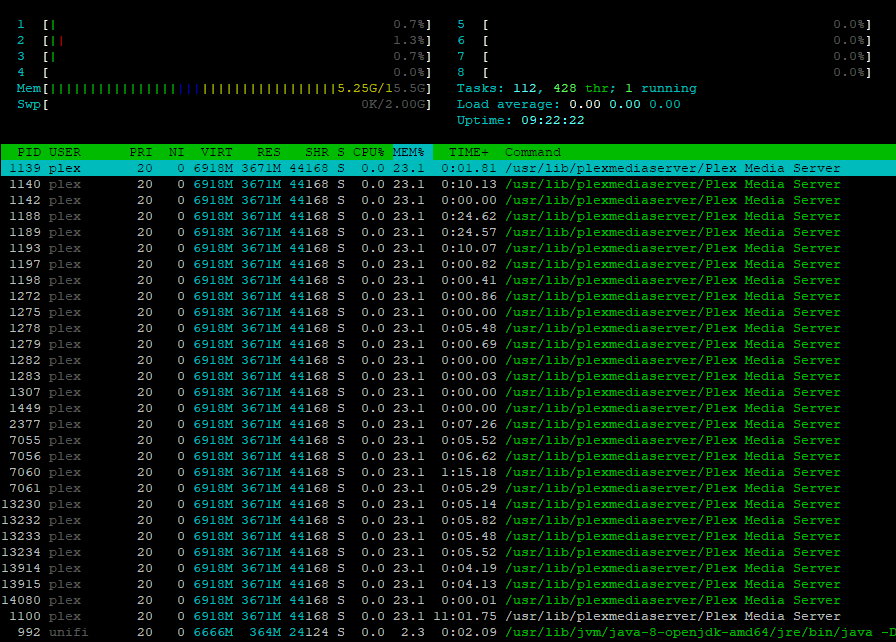
Task: Select process row with PID 7055
Action: tap(448, 440)
